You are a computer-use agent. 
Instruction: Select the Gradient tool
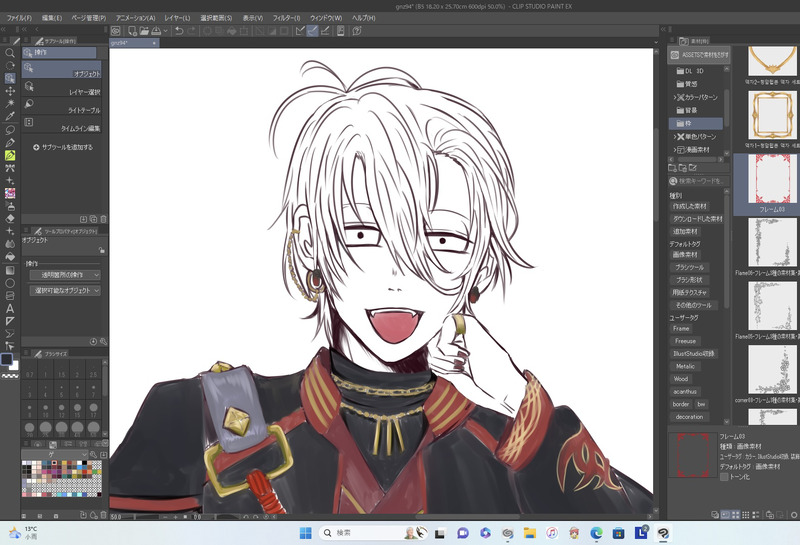(10, 270)
